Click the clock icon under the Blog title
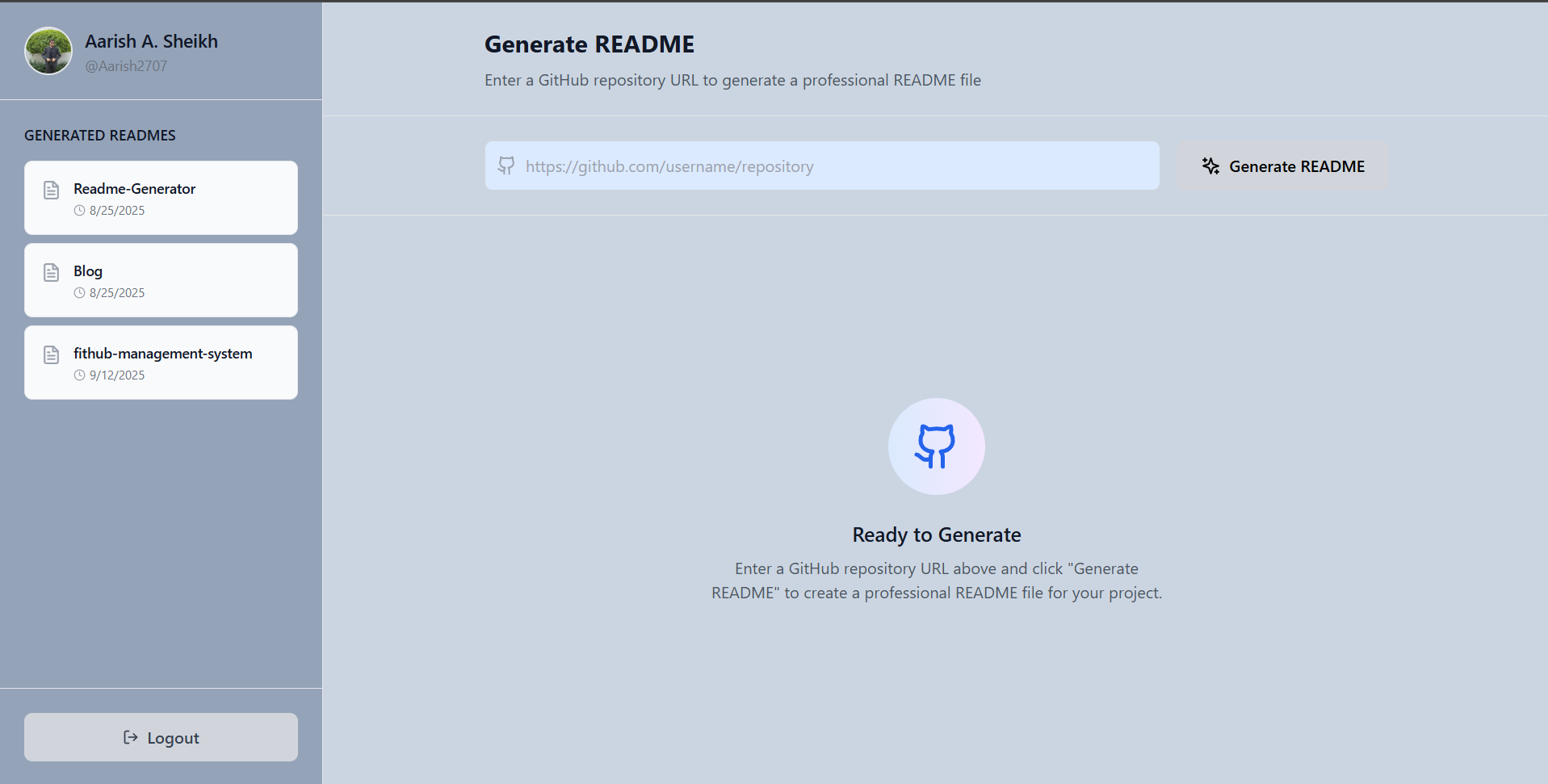 79,293
